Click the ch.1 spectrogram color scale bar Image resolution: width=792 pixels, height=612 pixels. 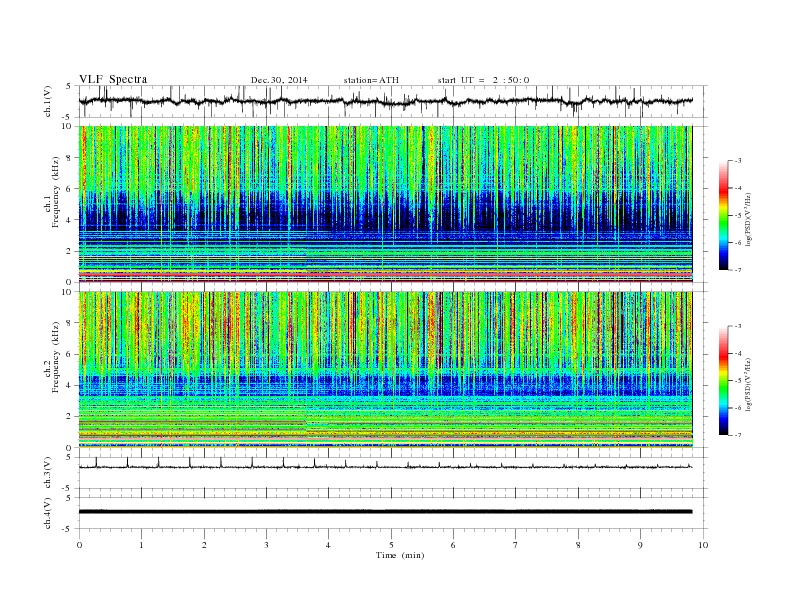(723, 216)
